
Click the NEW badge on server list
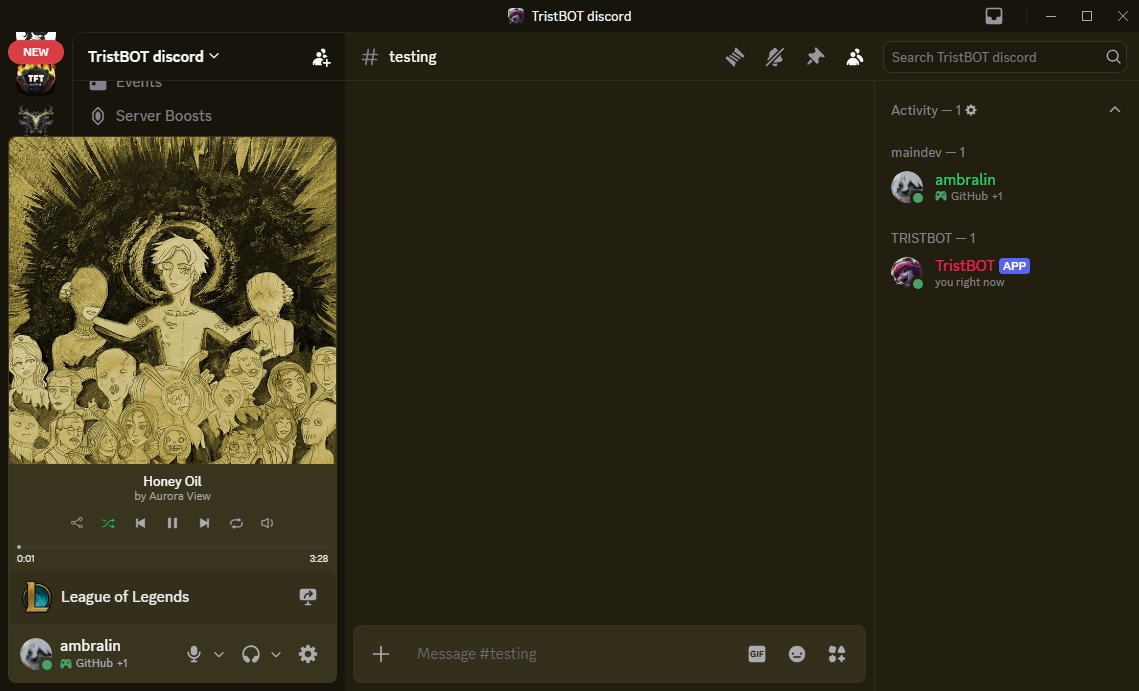[36, 52]
